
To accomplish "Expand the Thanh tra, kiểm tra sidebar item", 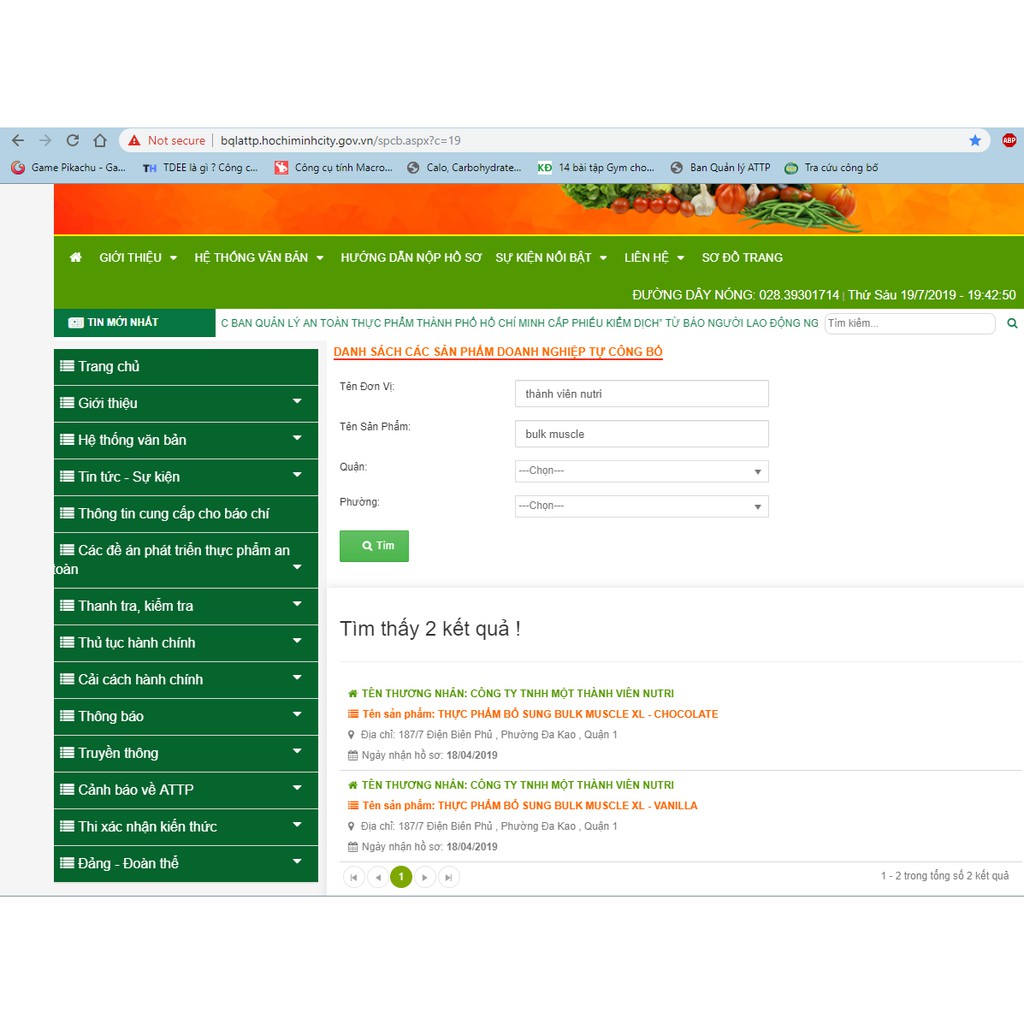I will 185,606.
